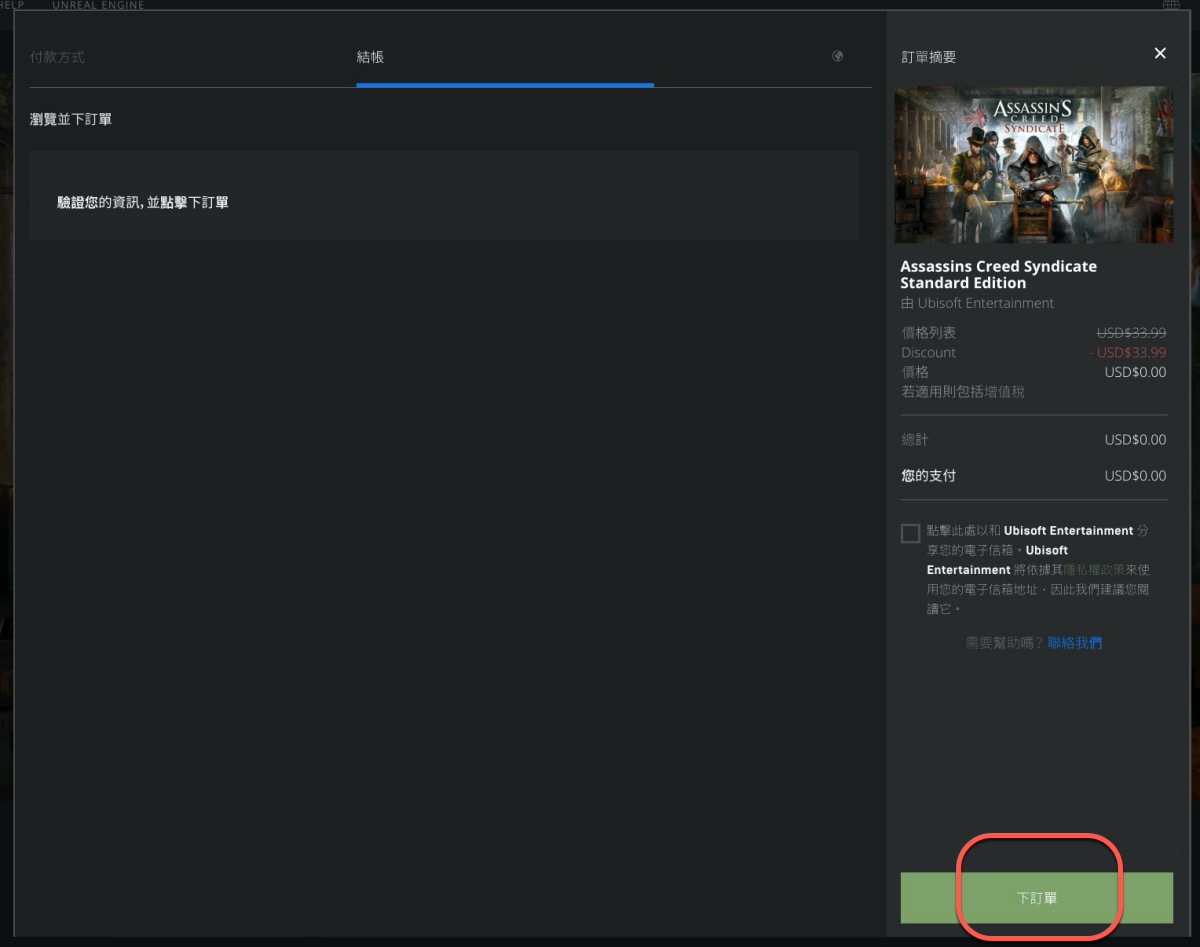Click the grid icon in the top-right corner
This screenshot has width=1200, height=947.
pyautogui.click(x=1170, y=5)
